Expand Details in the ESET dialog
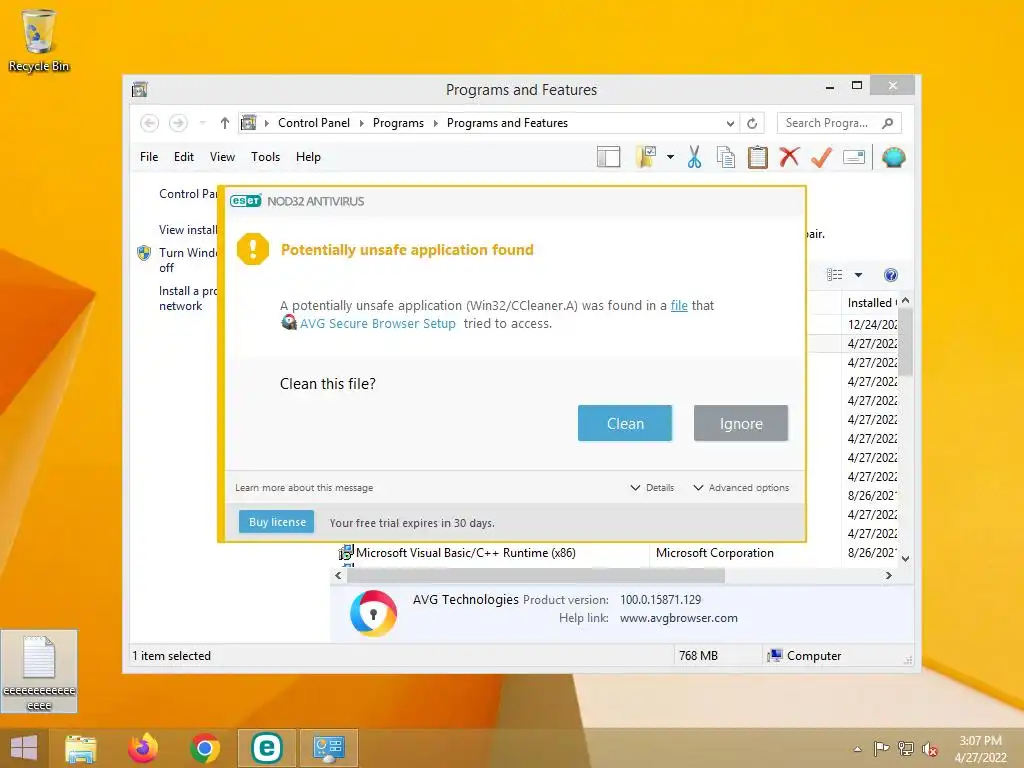Viewport: 1024px width, 768px height. point(652,488)
